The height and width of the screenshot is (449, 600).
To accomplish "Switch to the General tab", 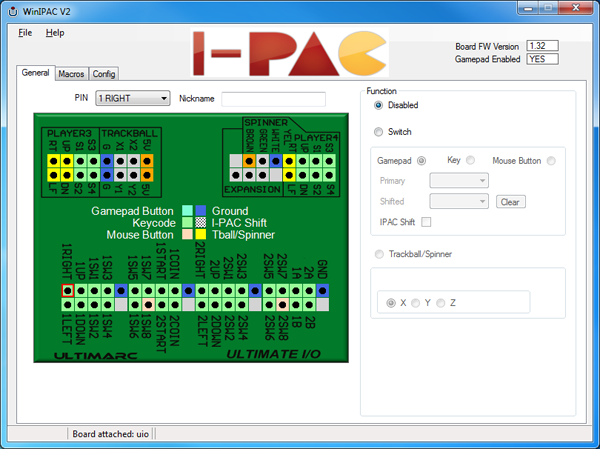I will [36, 73].
